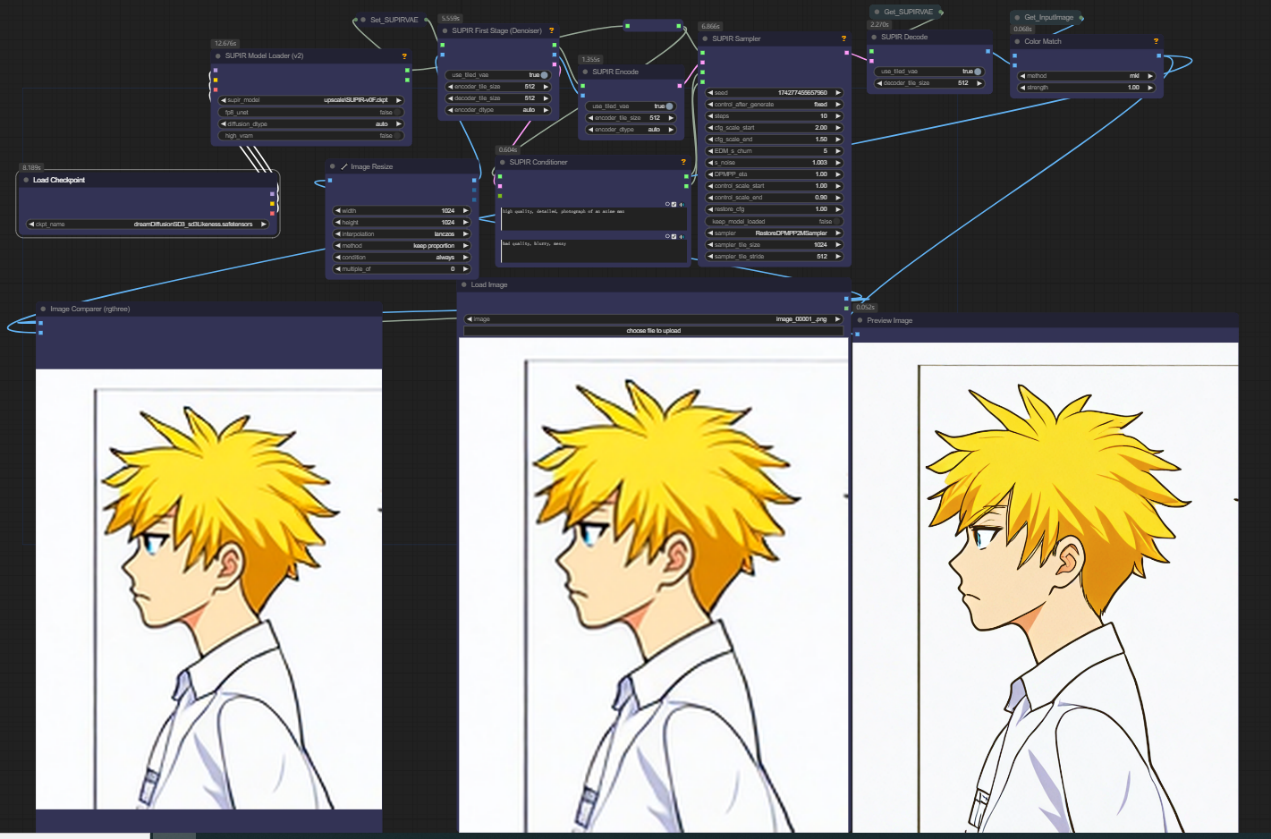Screen dimensions: 1271x839
Task: Collapse the Image Comparer (rgthree) node dot
Action: (43, 309)
